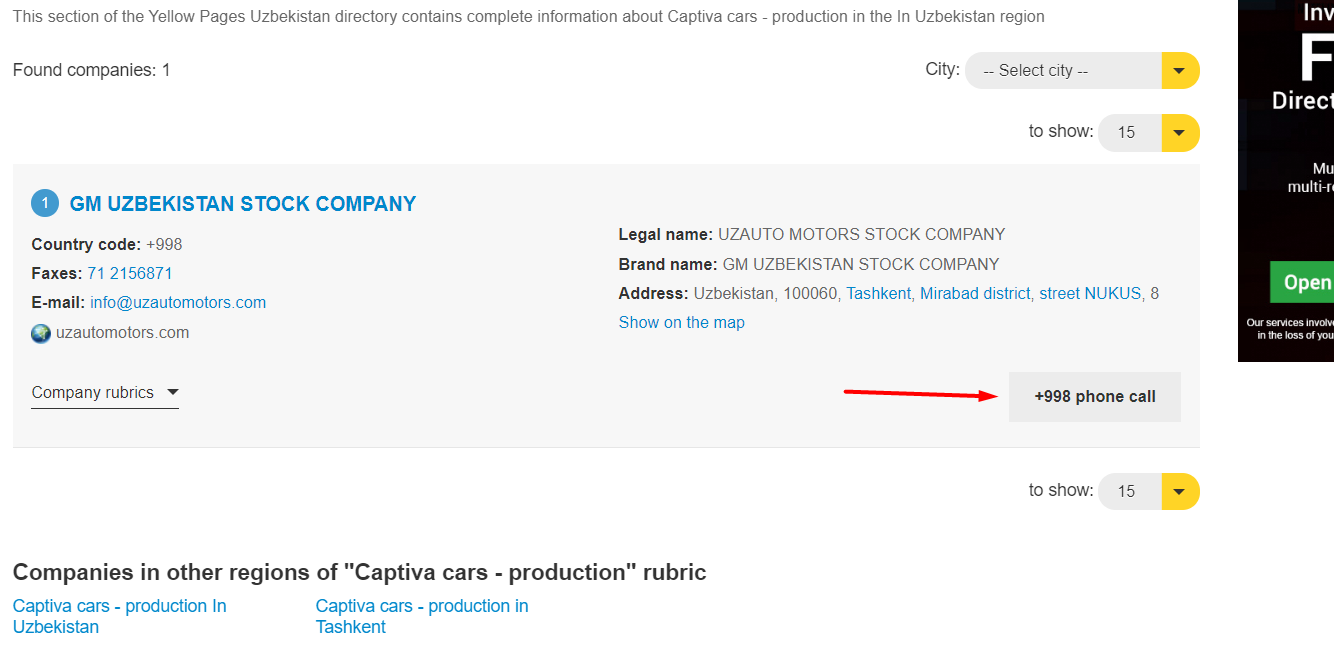Image resolution: width=1334 pixels, height=670 pixels.
Task: Click the Mirabad district link
Action: (x=975, y=293)
